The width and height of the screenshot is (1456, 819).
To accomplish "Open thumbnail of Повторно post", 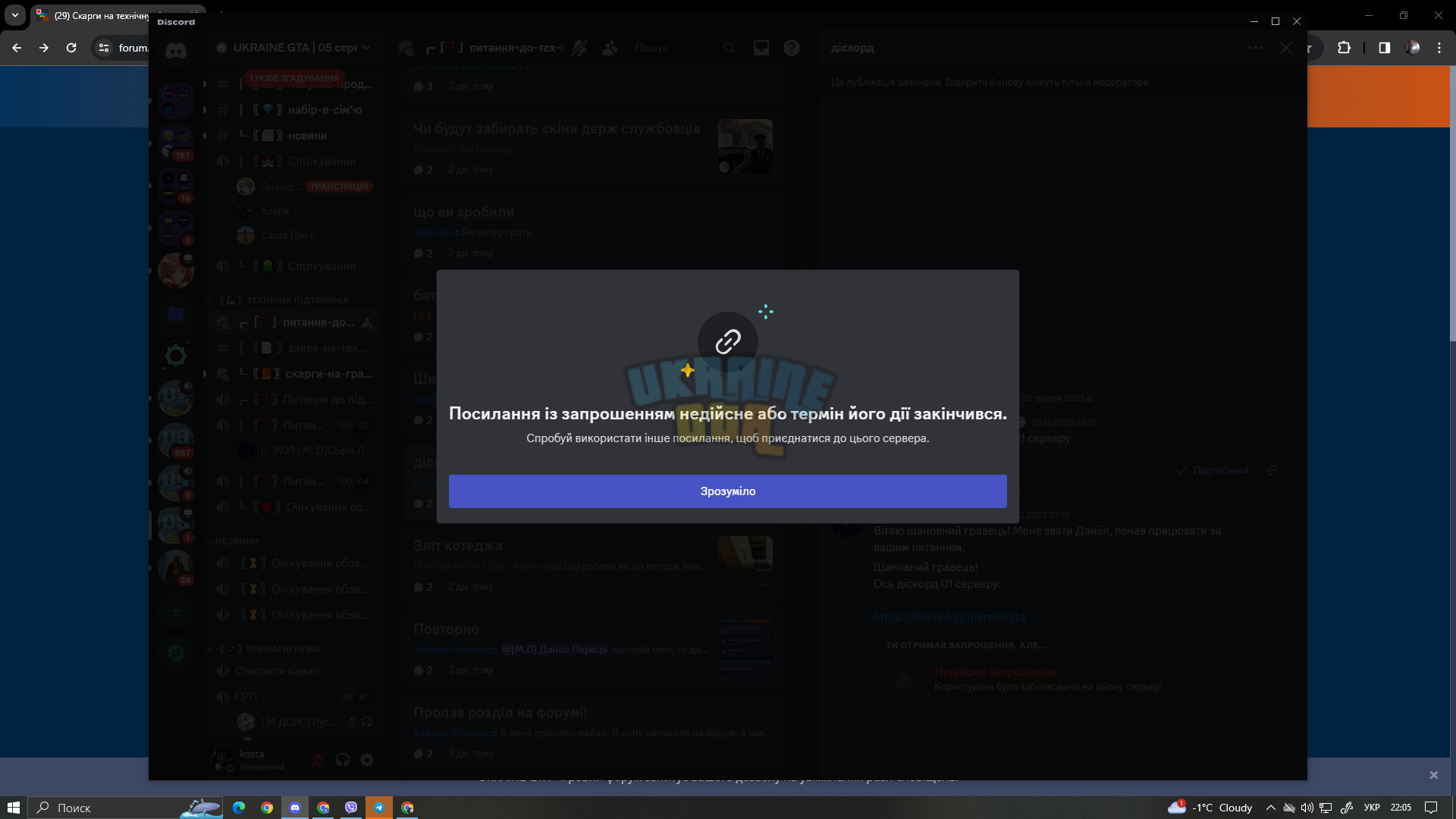I will click(745, 647).
